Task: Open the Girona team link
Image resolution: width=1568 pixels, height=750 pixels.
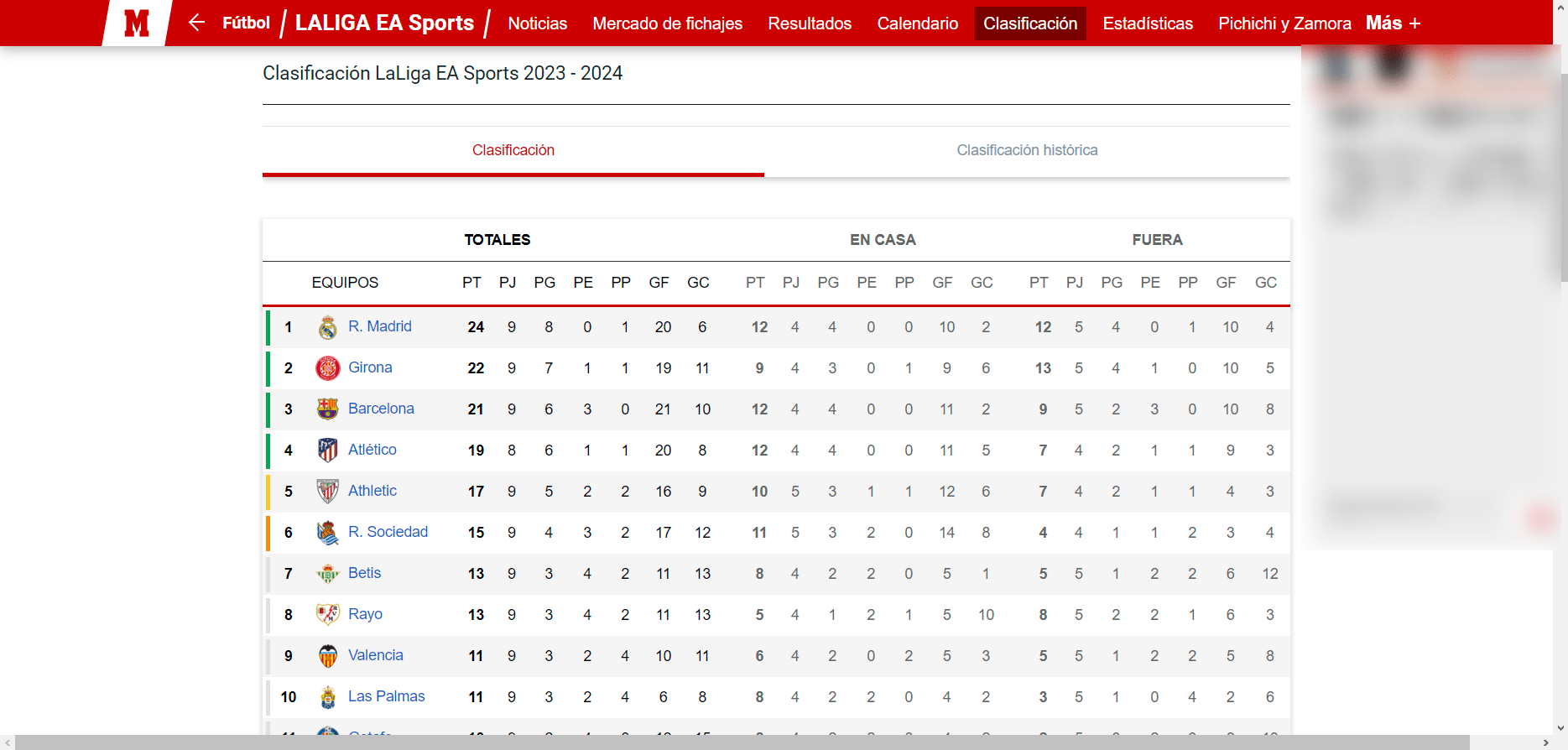Action: click(x=370, y=367)
